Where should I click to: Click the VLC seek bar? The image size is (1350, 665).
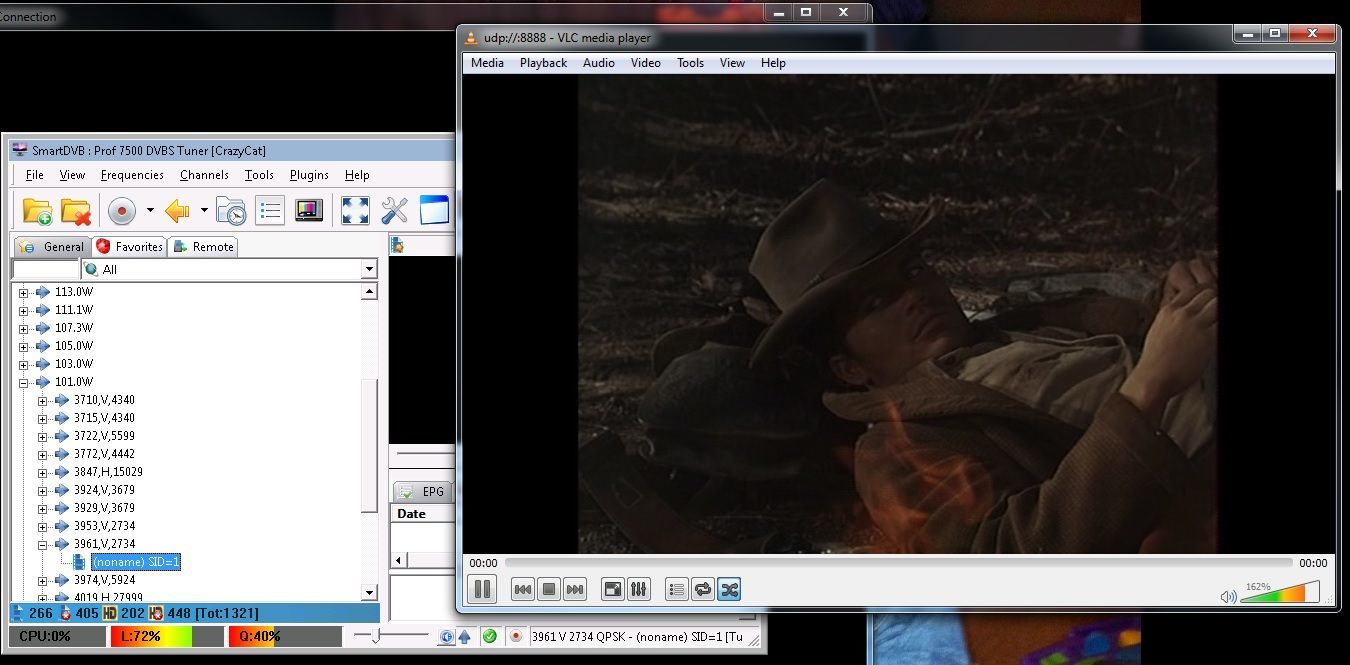click(899, 563)
